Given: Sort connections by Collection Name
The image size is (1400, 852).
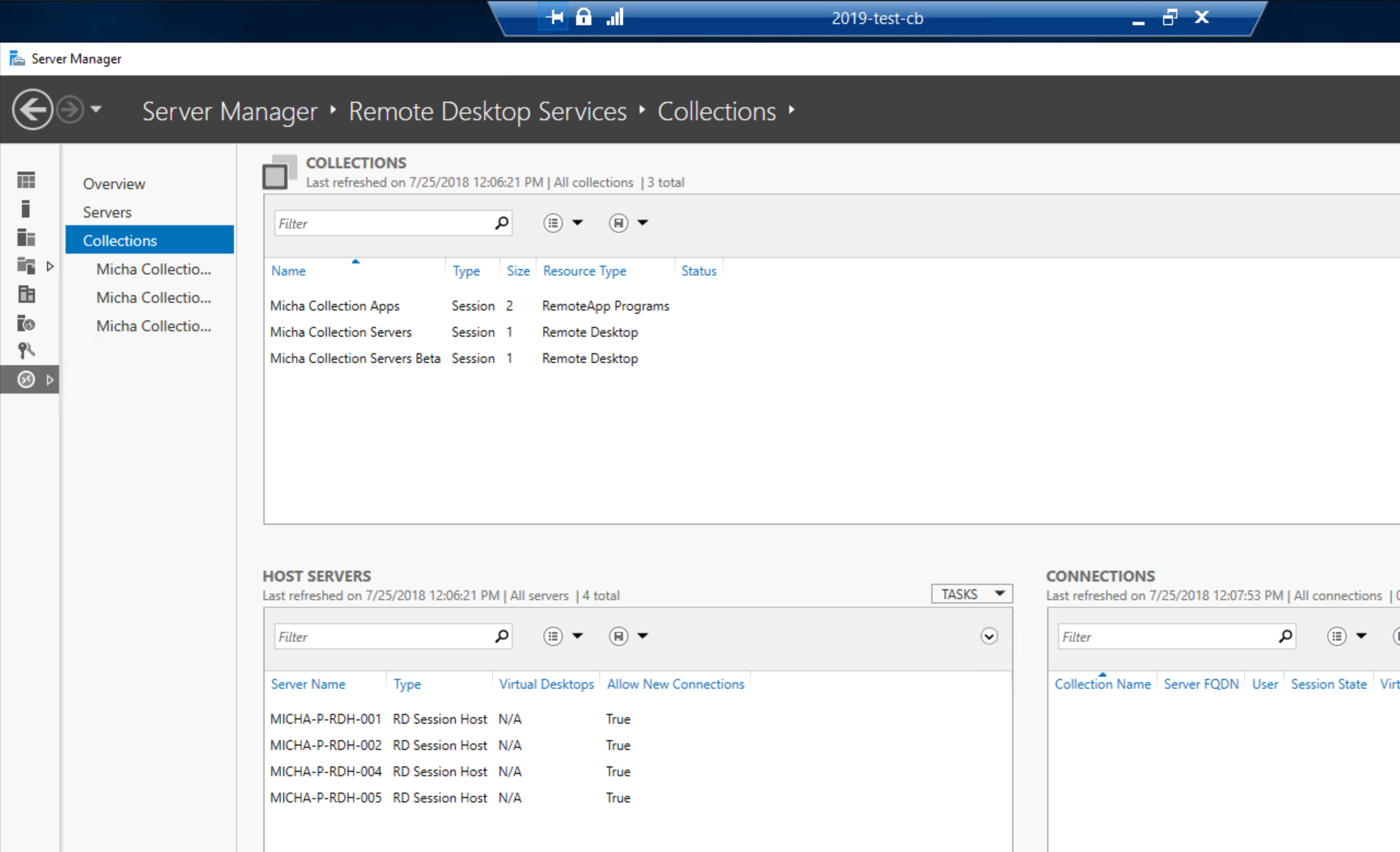Looking at the screenshot, I should (1102, 684).
